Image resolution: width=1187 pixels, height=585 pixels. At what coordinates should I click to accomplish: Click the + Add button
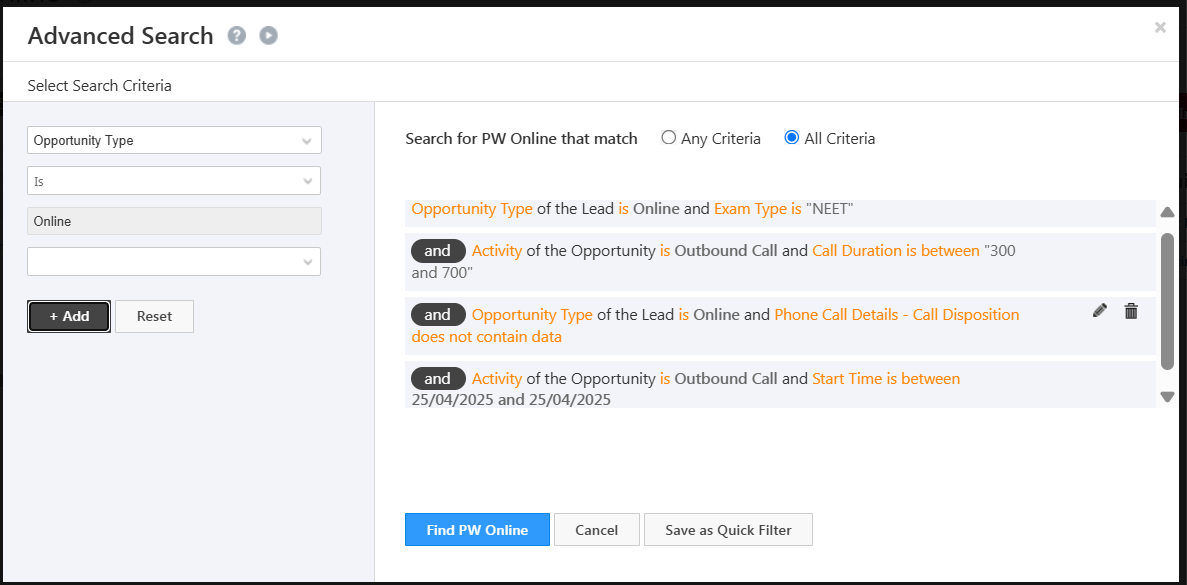click(69, 316)
